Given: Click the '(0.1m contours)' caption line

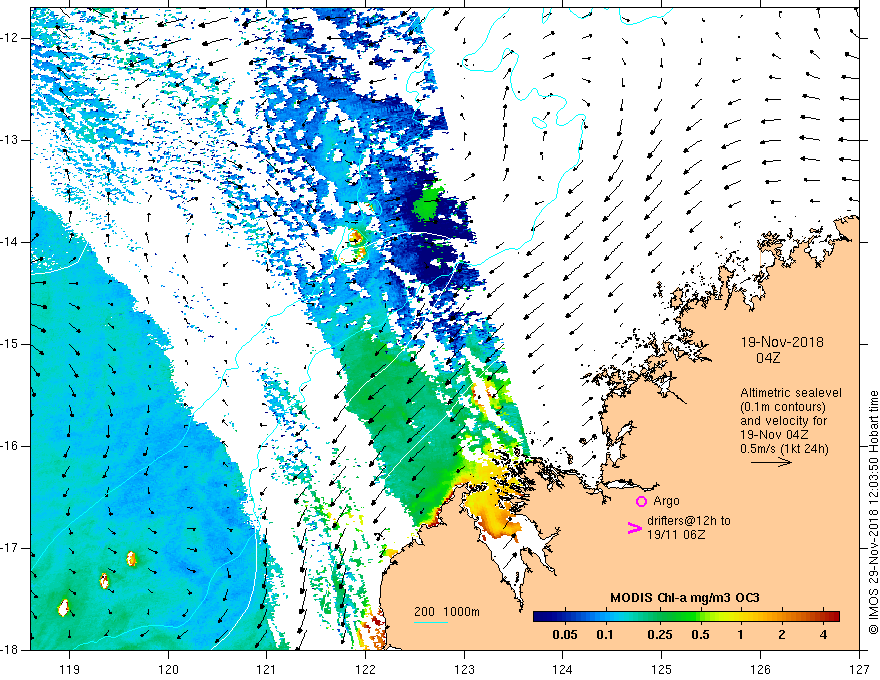Looking at the screenshot, I should [x=783, y=407].
